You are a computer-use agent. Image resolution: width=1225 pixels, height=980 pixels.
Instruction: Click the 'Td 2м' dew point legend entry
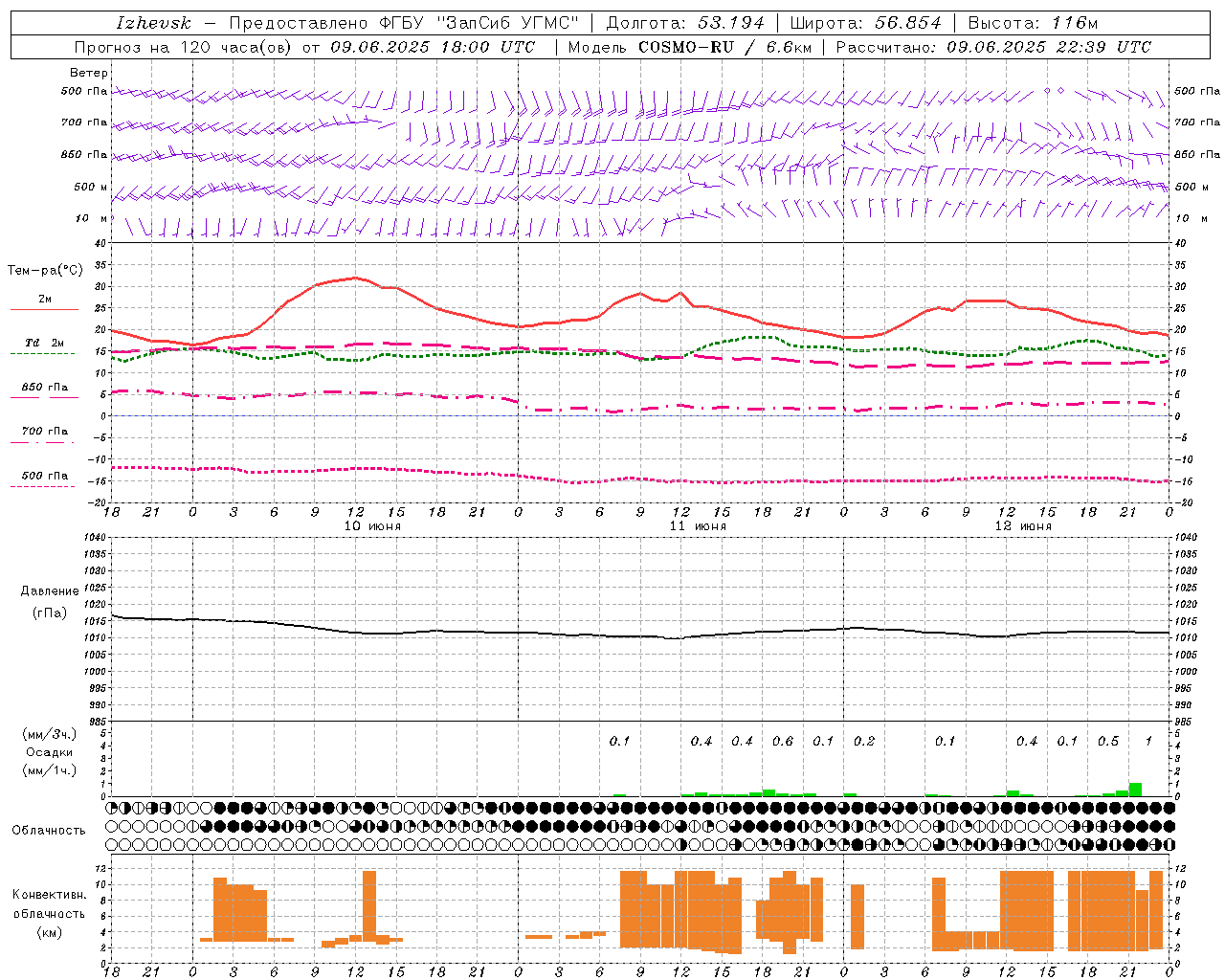pyautogui.click(x=44, y=343)
